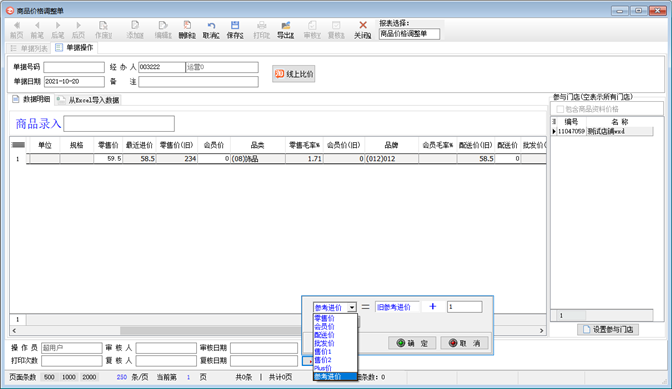Click the 商品录入 product entry field
672x389 pixels.
(119, 123)
